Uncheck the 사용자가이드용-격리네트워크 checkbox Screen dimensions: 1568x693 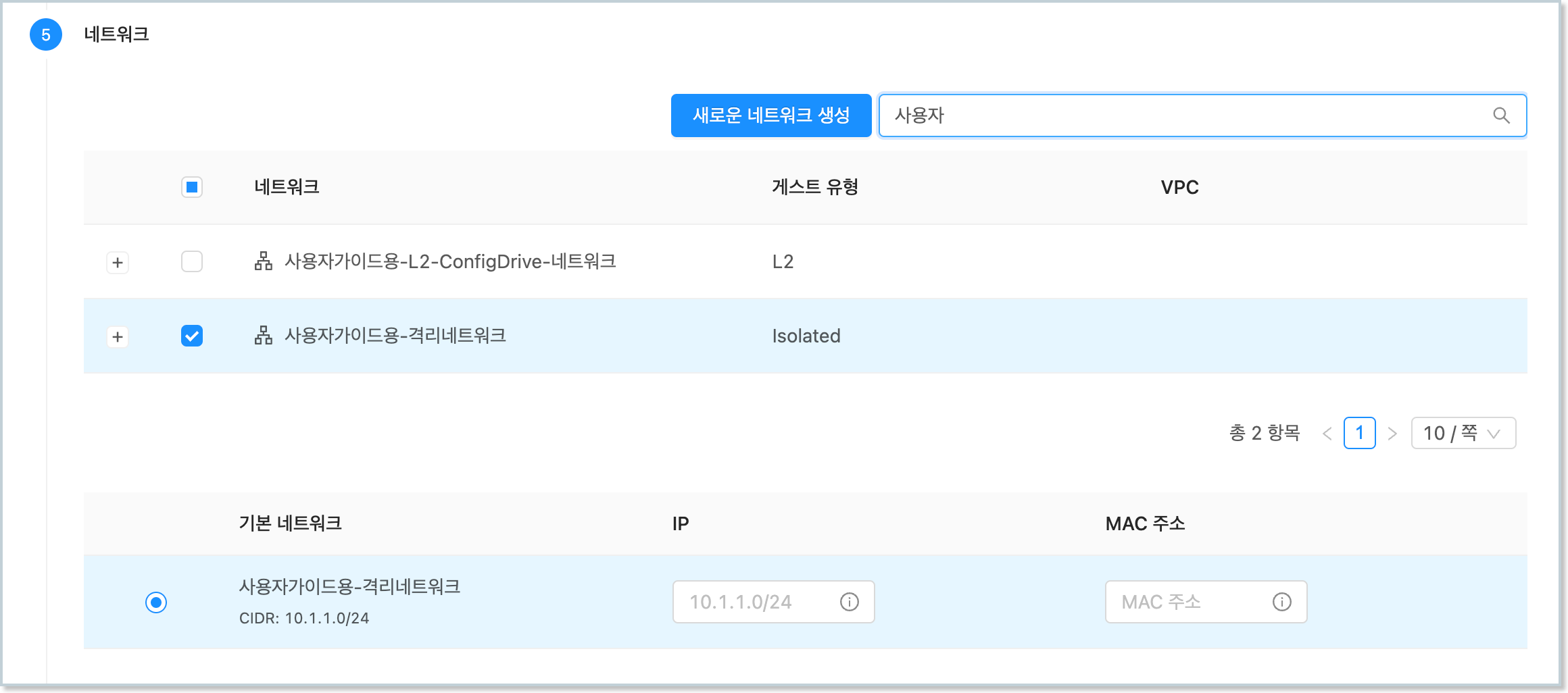coord(192,336)
